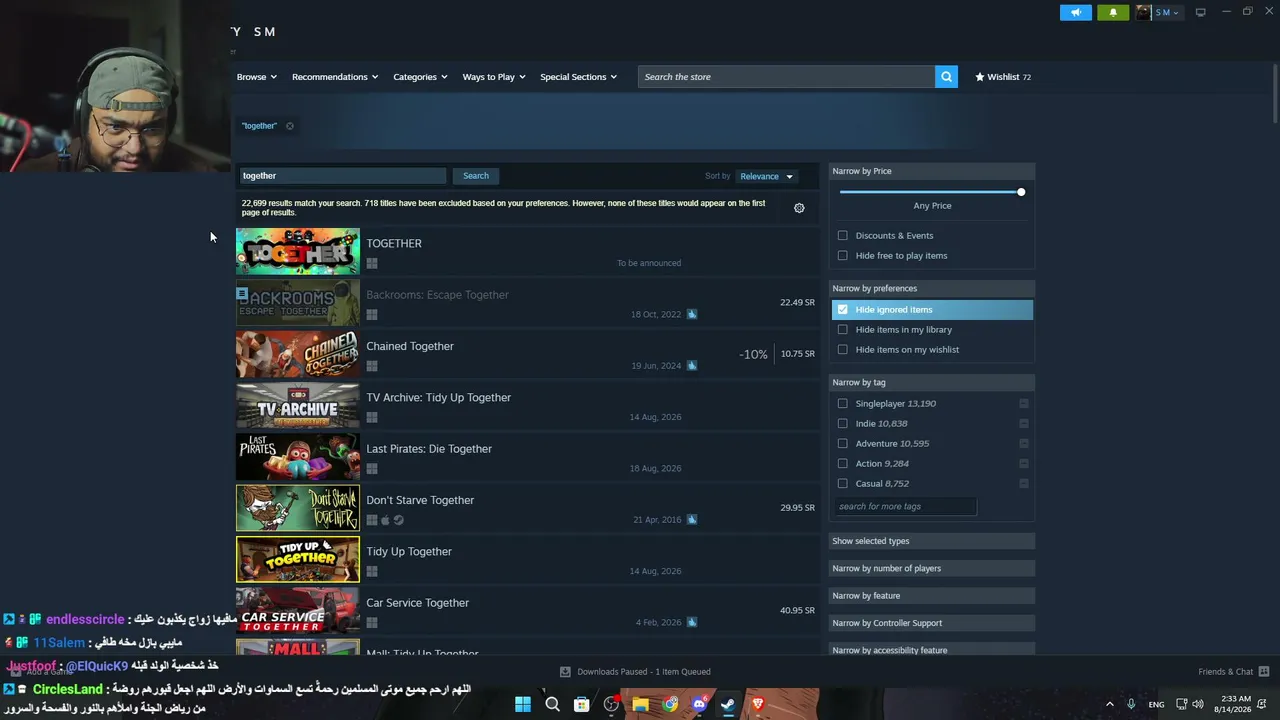Viewport: 1280px width, 720px height.
Task: Remove the "together" search term tag
Action: coord(290,126)
